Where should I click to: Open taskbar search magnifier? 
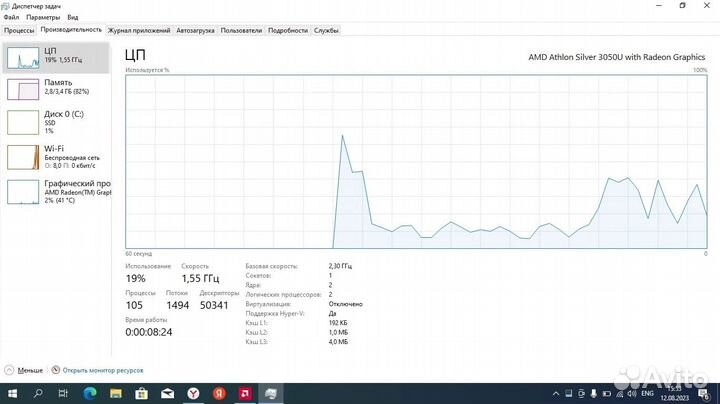[38, 393]
